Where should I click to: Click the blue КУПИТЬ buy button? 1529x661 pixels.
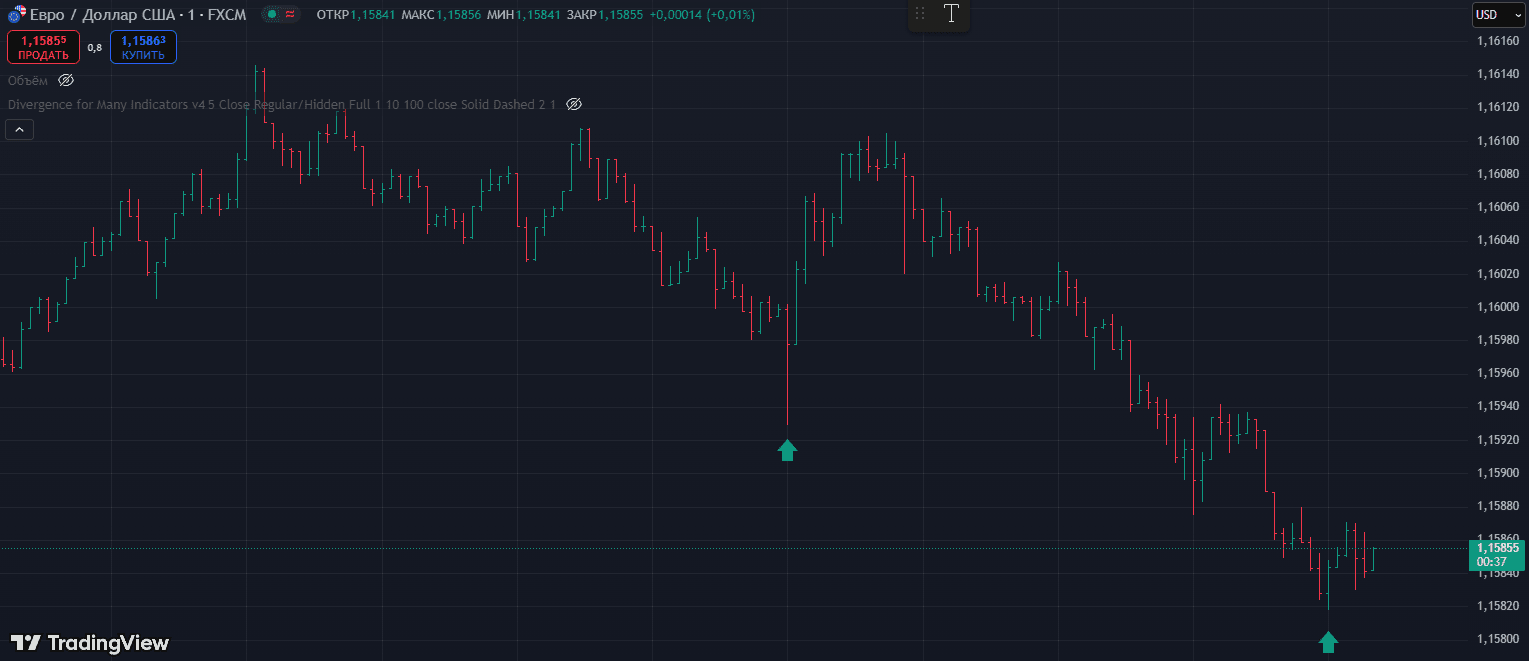143,47
